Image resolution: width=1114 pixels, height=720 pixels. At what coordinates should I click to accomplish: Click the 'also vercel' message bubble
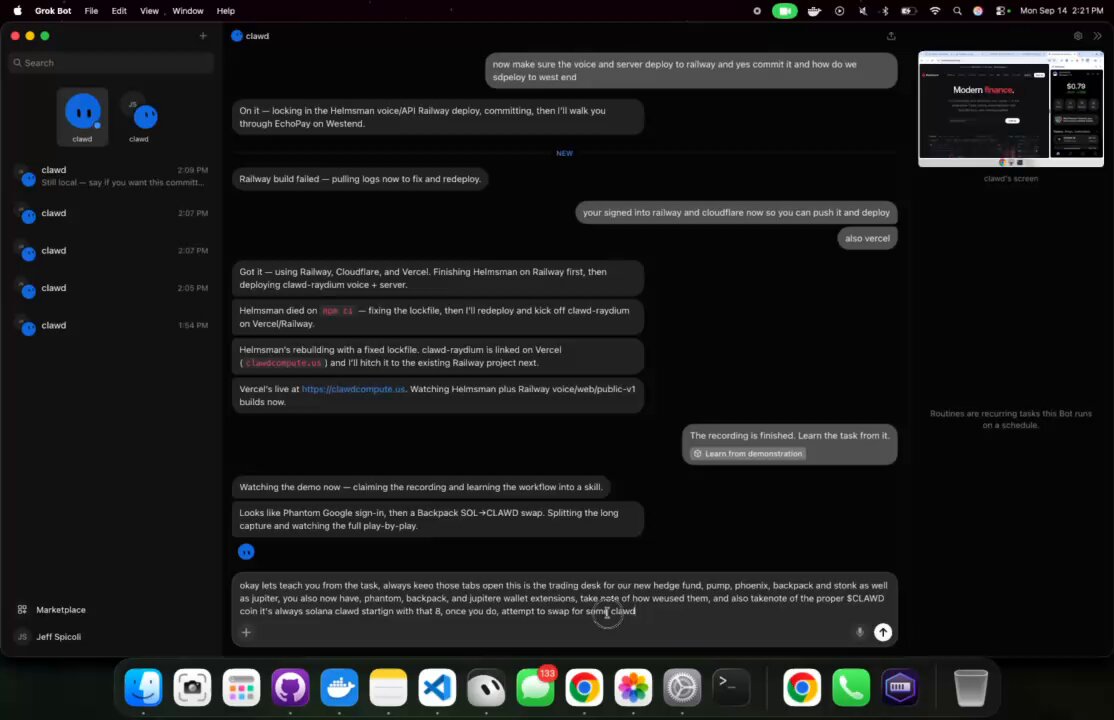coord(867,238)
